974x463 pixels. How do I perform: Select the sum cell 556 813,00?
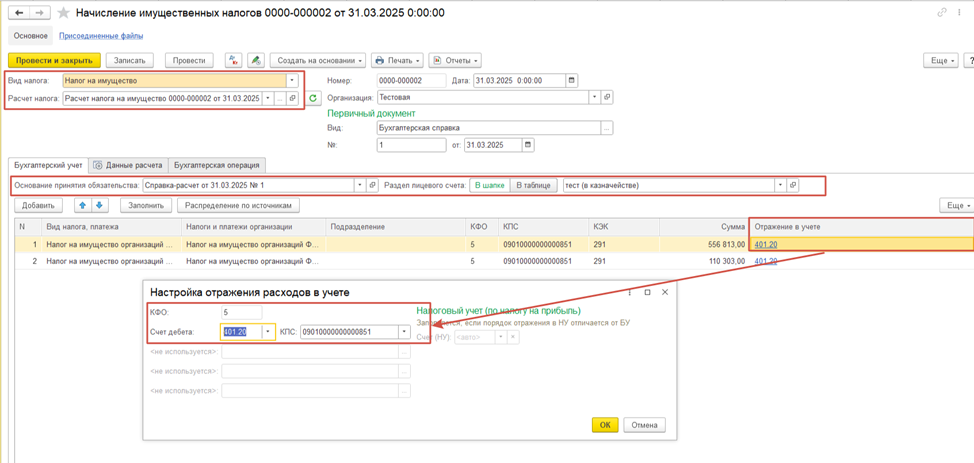pyautogui.click(x=704, y=244)
